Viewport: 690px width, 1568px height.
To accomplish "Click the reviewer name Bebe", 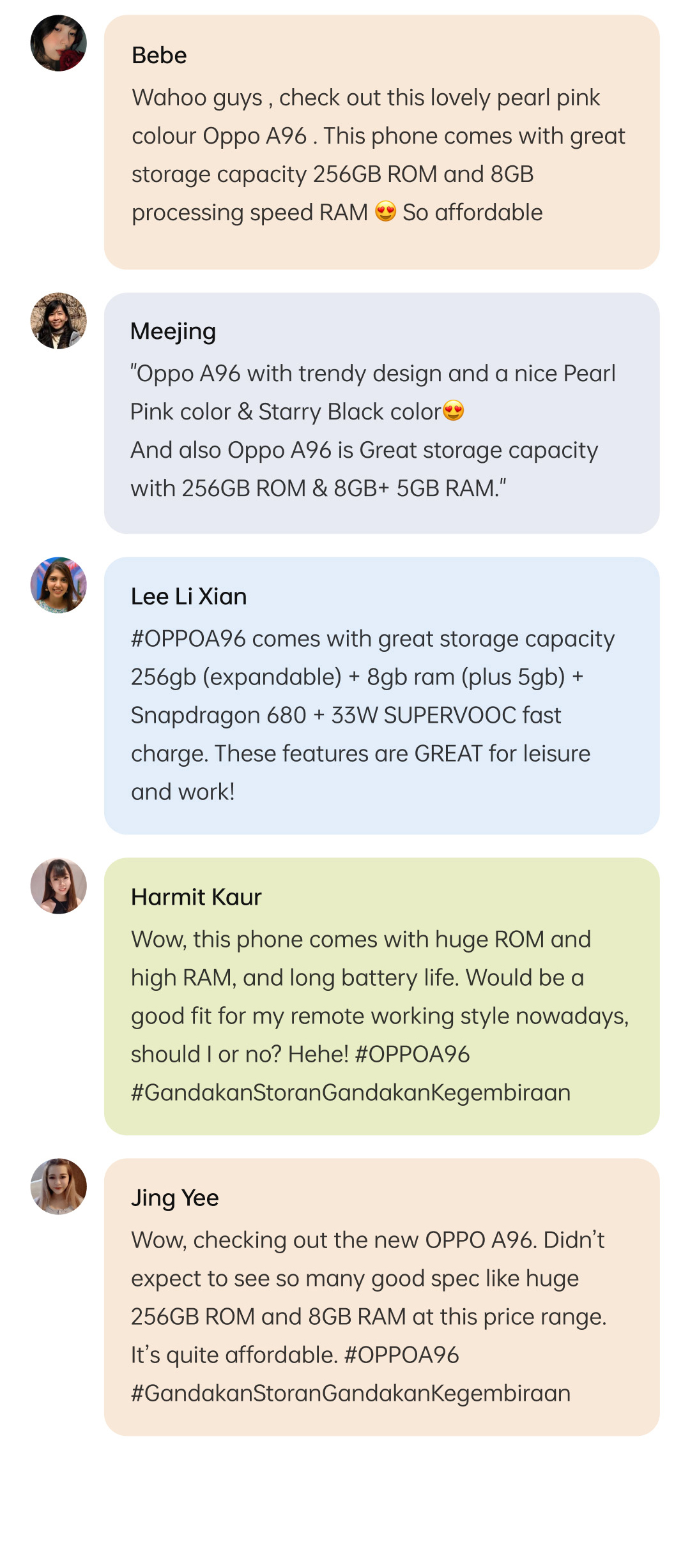I will (159, 56).
